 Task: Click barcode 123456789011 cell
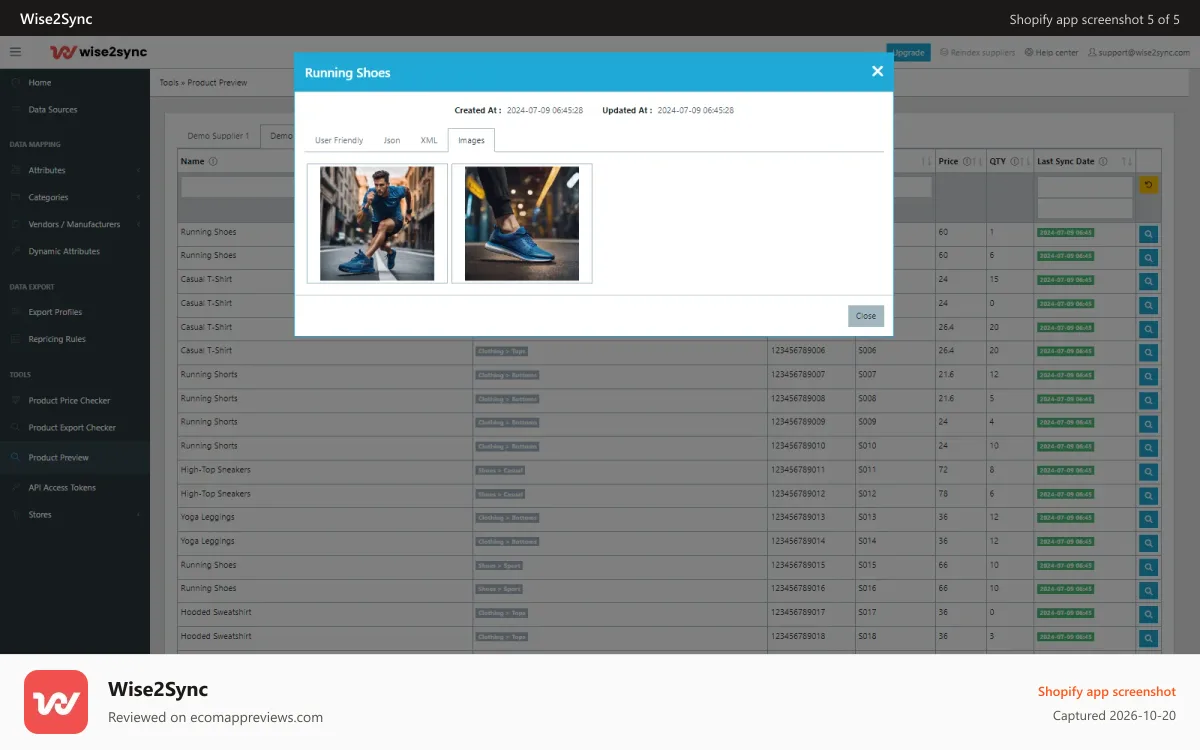click(797, 470)
